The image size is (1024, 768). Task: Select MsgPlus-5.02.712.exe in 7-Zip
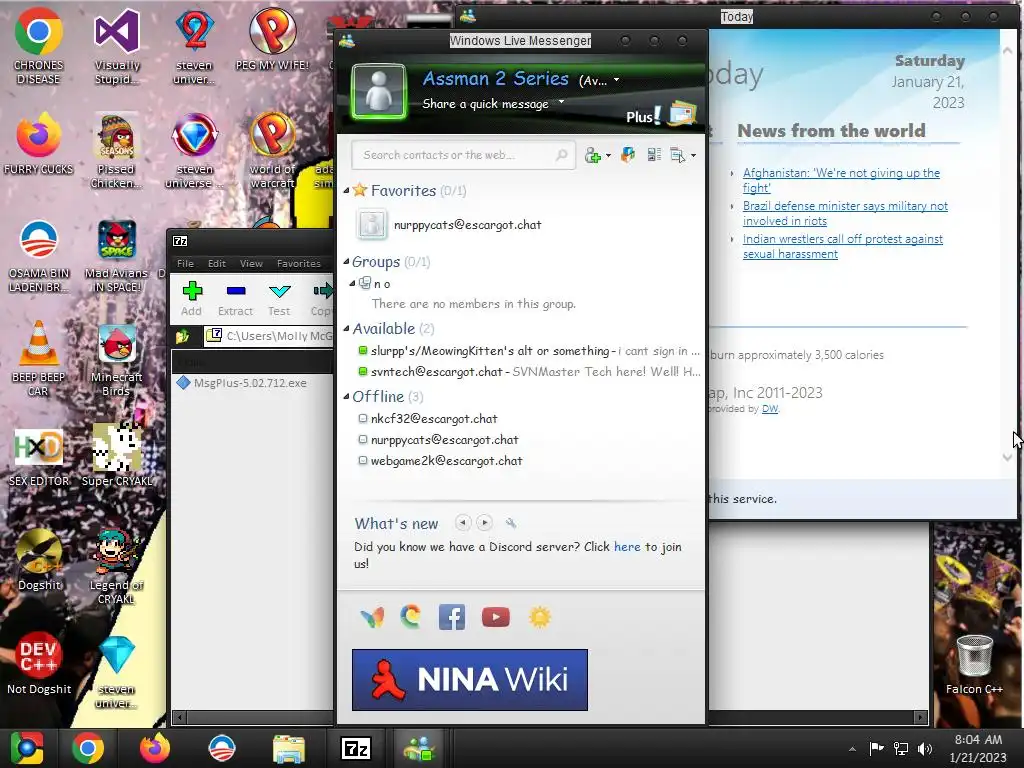click(250, 383)
